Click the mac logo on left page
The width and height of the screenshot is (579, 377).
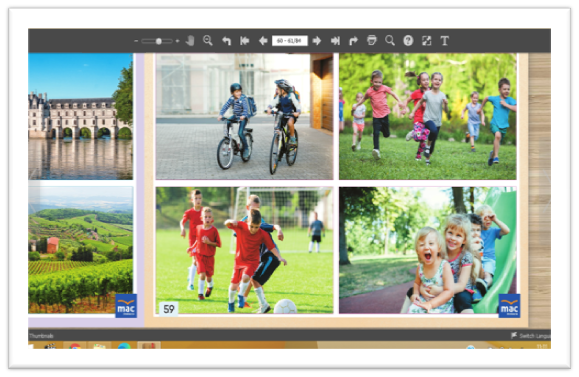tap(126, 306)
